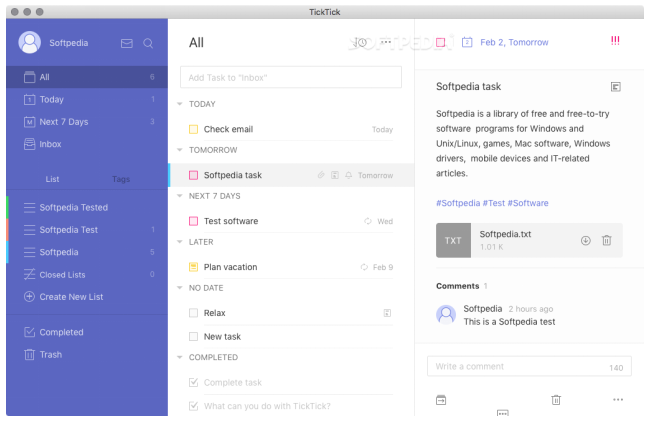Open the Today smart list
The width and height of the screenshot is (646, 424).
pos(87,99)
